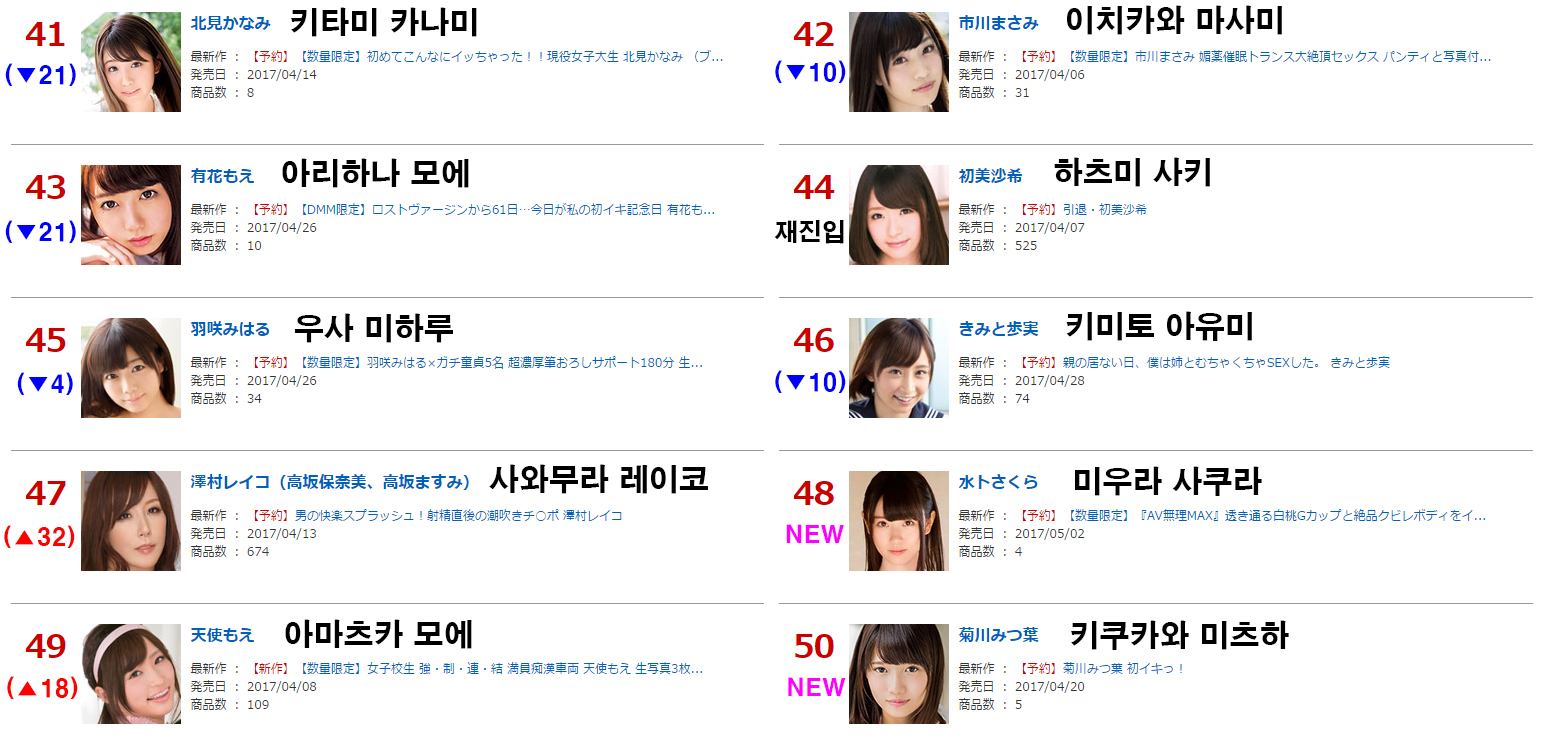Open the 市川まさみ name link
Image resolution: width=1545 pixels, height=751 pixels.
coord(998,23)
